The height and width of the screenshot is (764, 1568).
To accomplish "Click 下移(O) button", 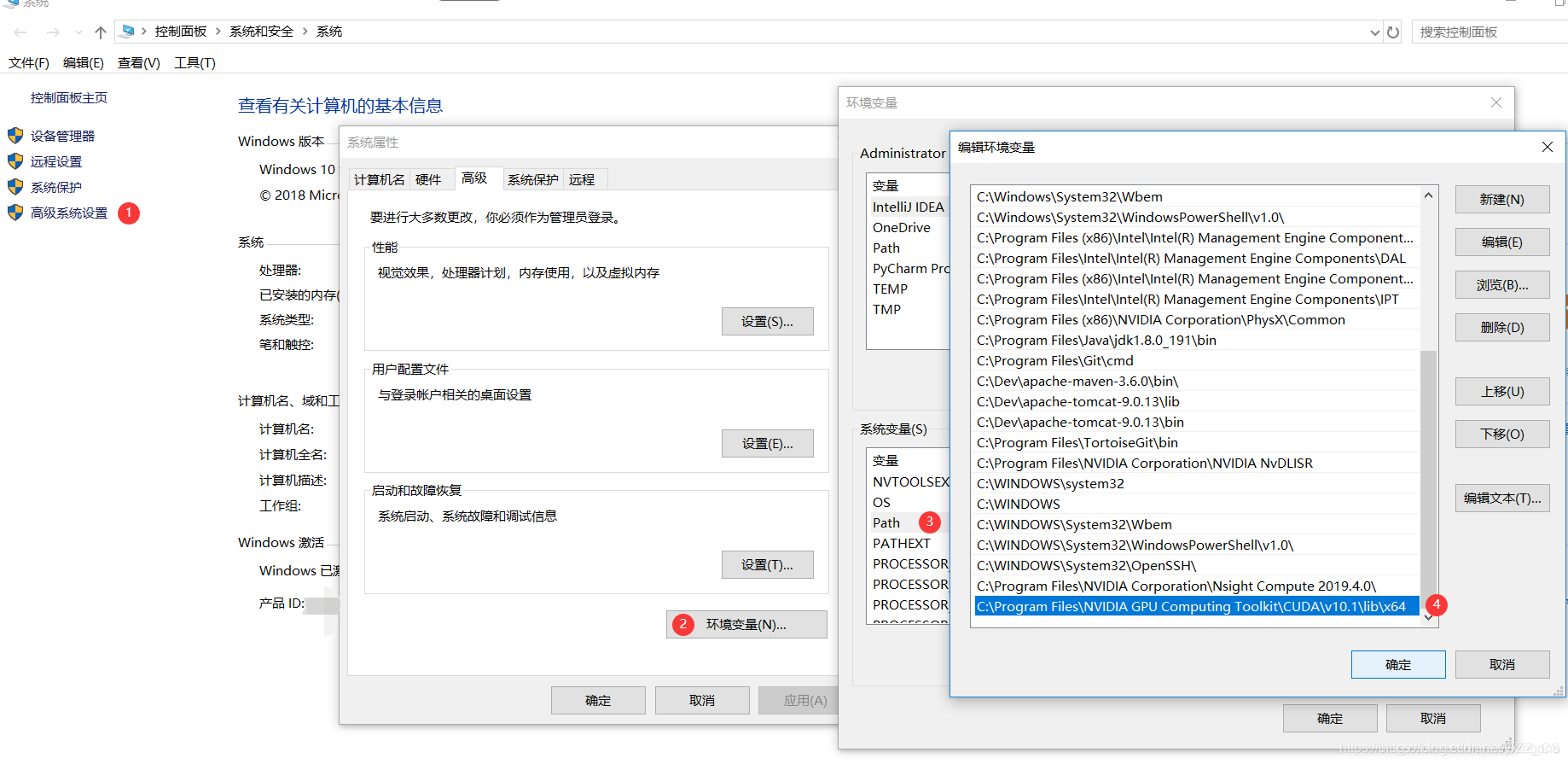I will [x=1502, y=434].
